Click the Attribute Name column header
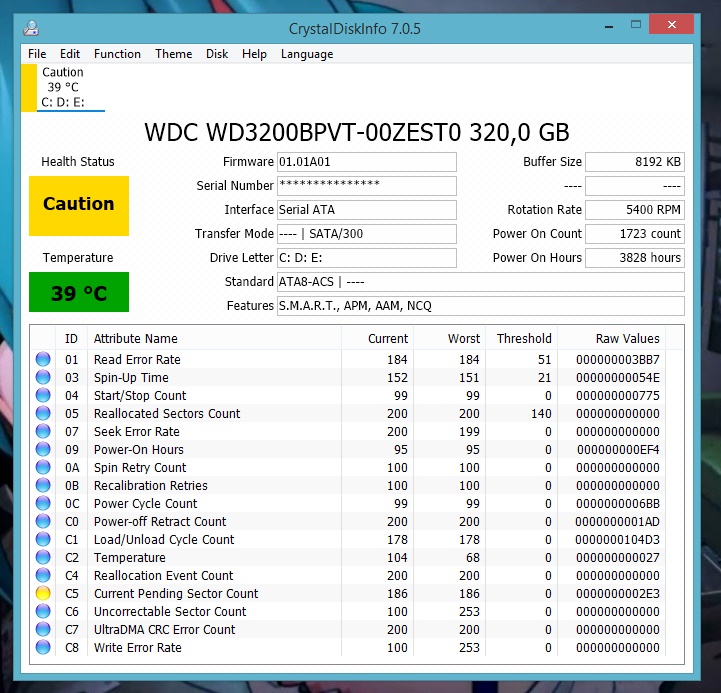721x693 pixels. [214, 338]
